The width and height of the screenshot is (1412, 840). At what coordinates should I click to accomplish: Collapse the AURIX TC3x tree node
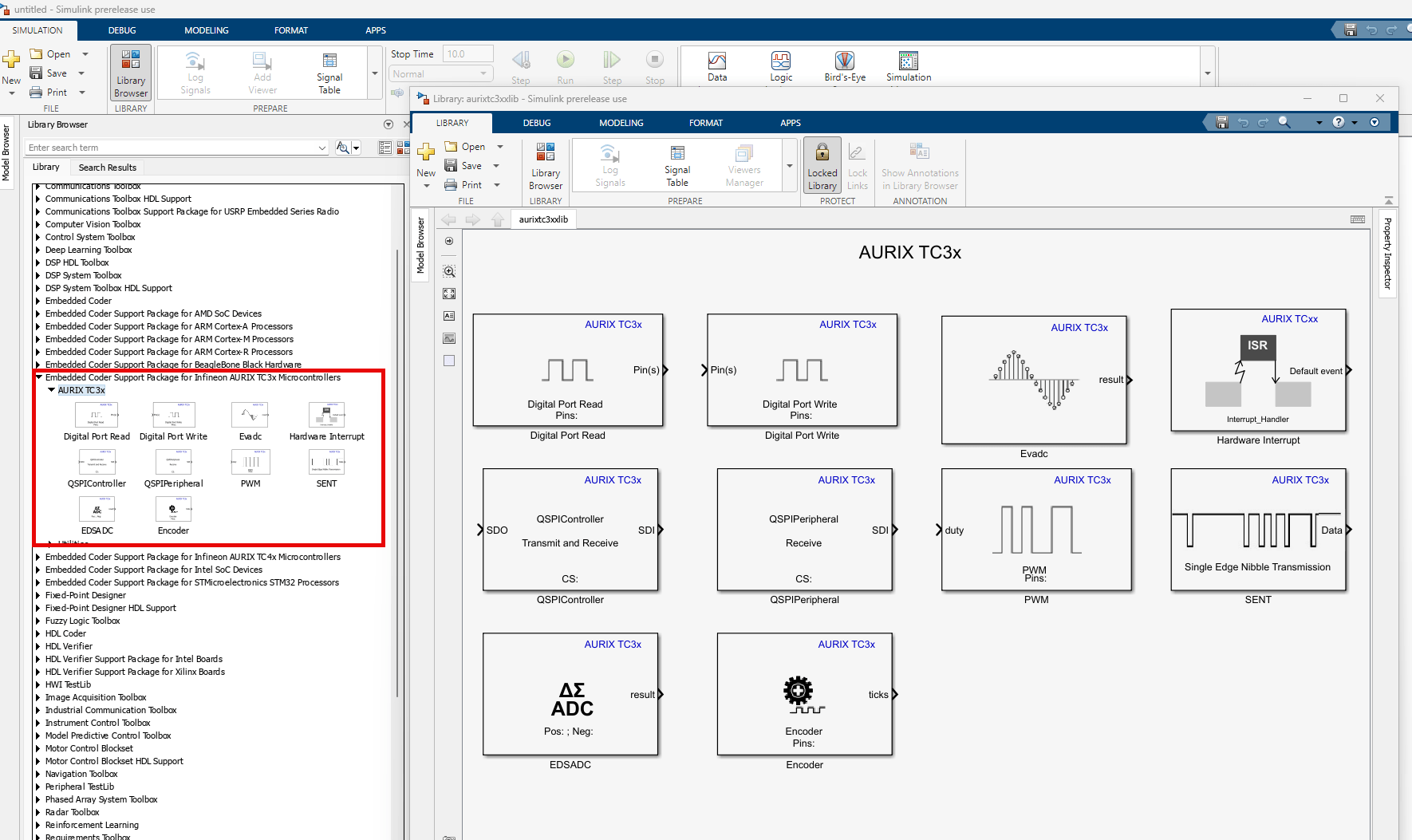point(52,390)
